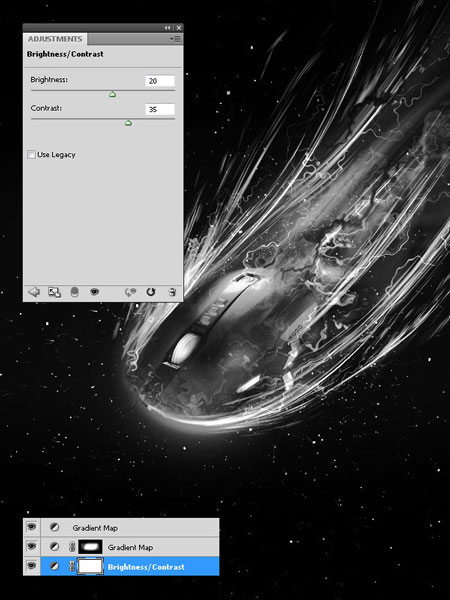
Task: Clip the adjustment to the layer below
Action: [75, 292]
